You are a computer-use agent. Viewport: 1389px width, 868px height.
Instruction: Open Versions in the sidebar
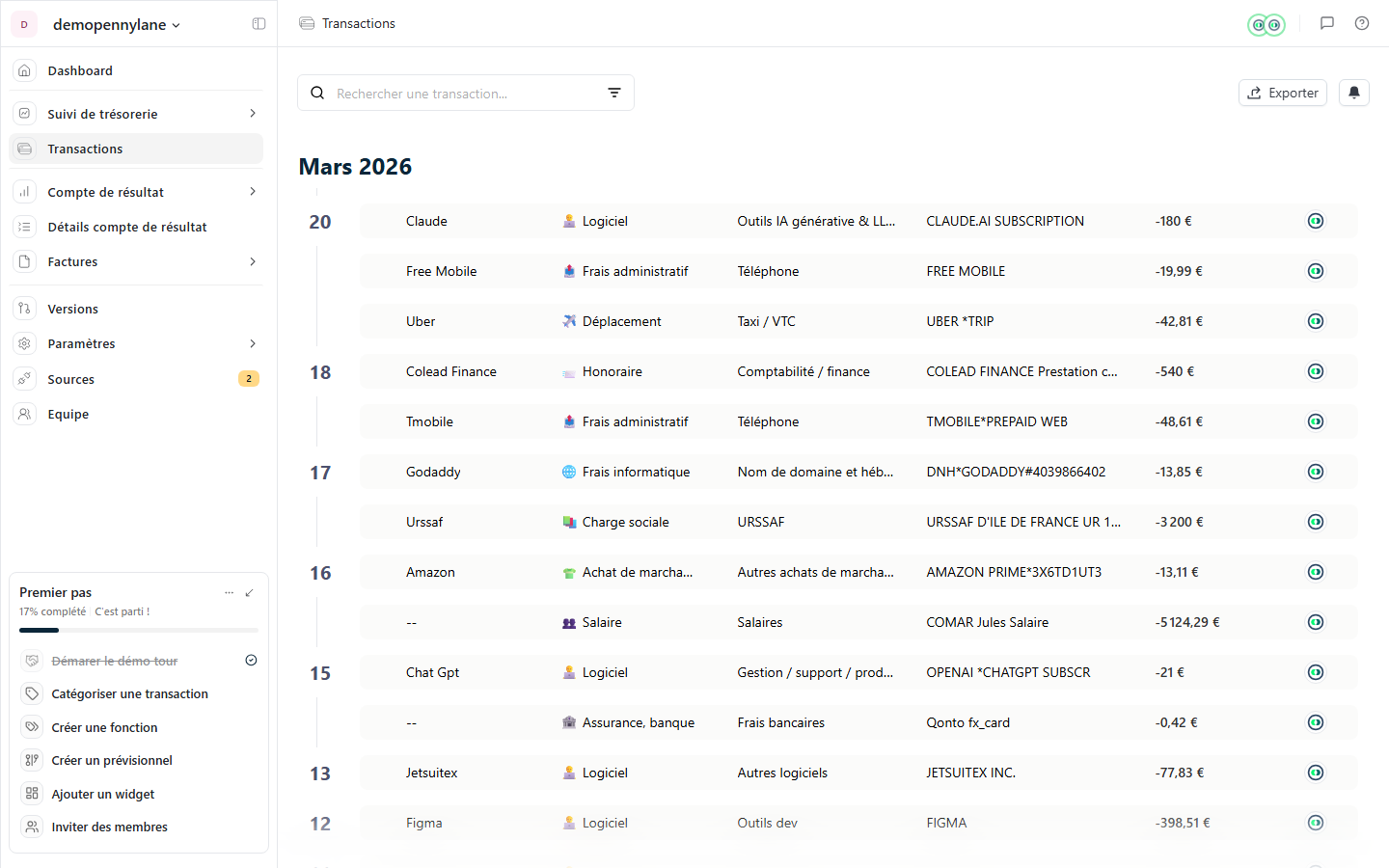tap(136, 309)
